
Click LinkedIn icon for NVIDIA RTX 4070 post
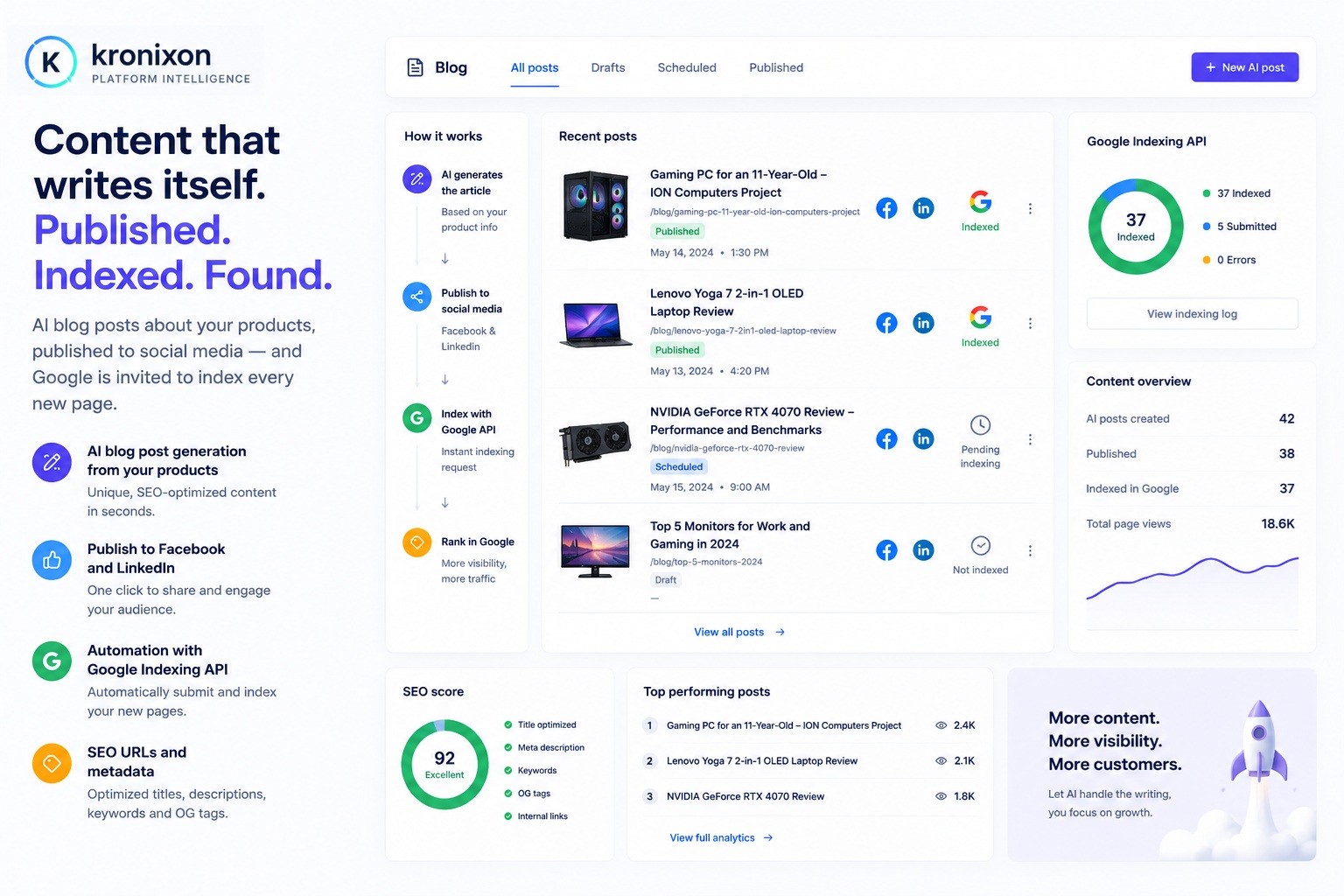[x=923, y=439]
